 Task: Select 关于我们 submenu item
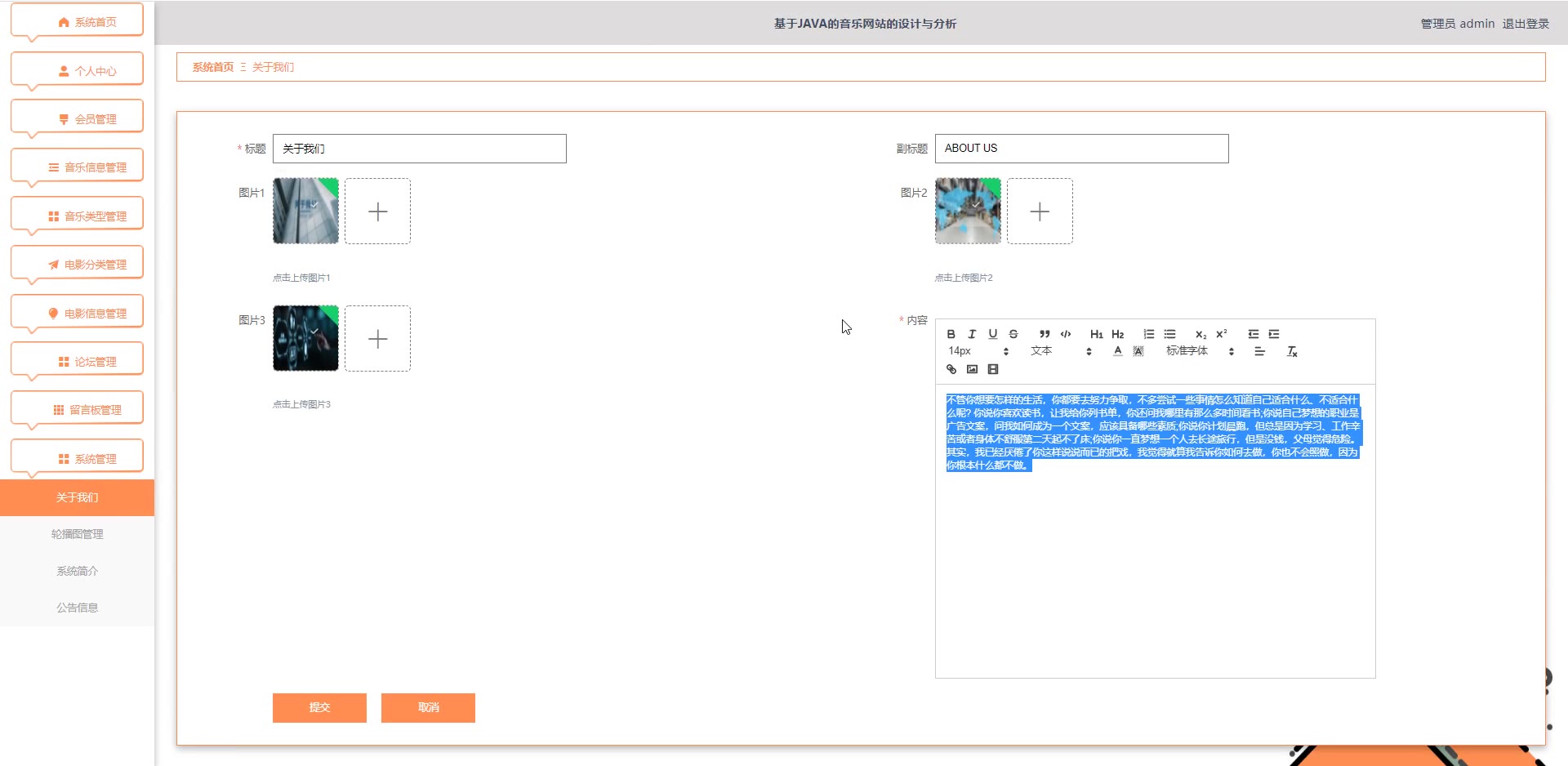(x=77, y=497)
